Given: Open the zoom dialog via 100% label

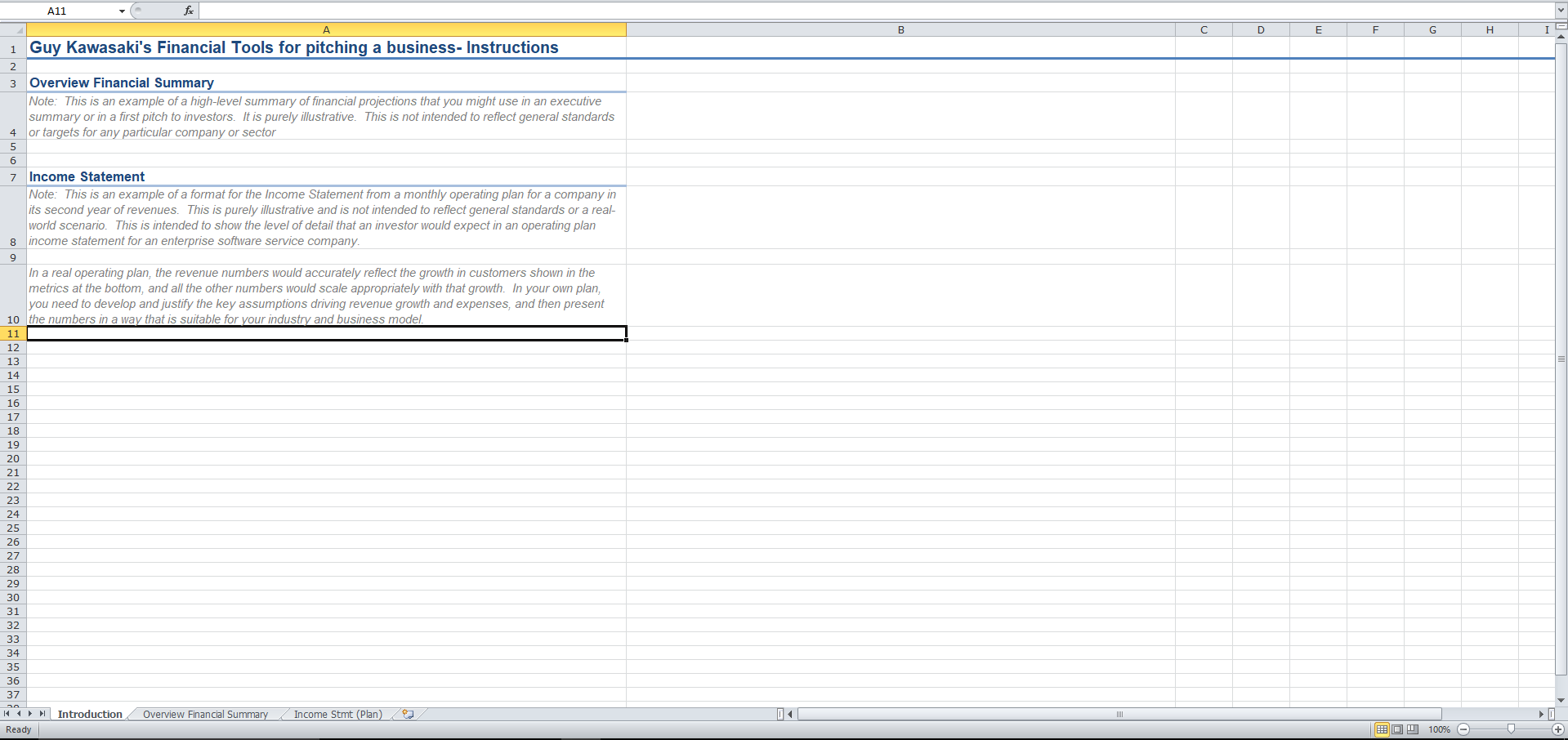Looking at the screenshot, I should point(1439,729).
